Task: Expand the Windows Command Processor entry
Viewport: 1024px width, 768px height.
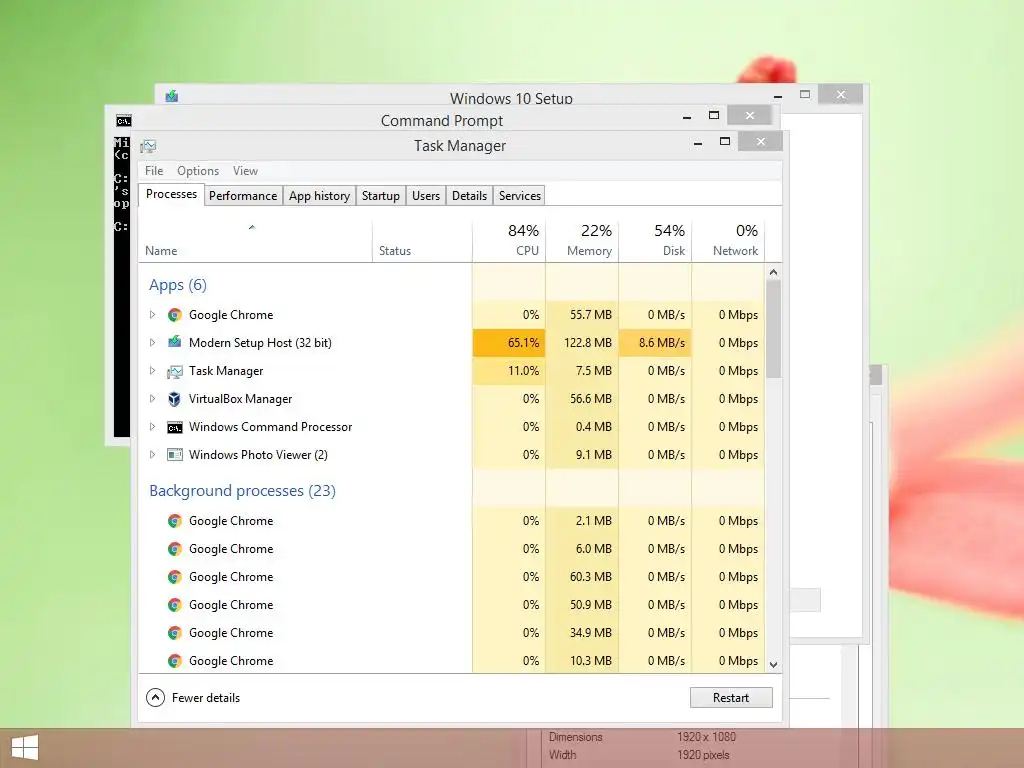Action: 152,426
